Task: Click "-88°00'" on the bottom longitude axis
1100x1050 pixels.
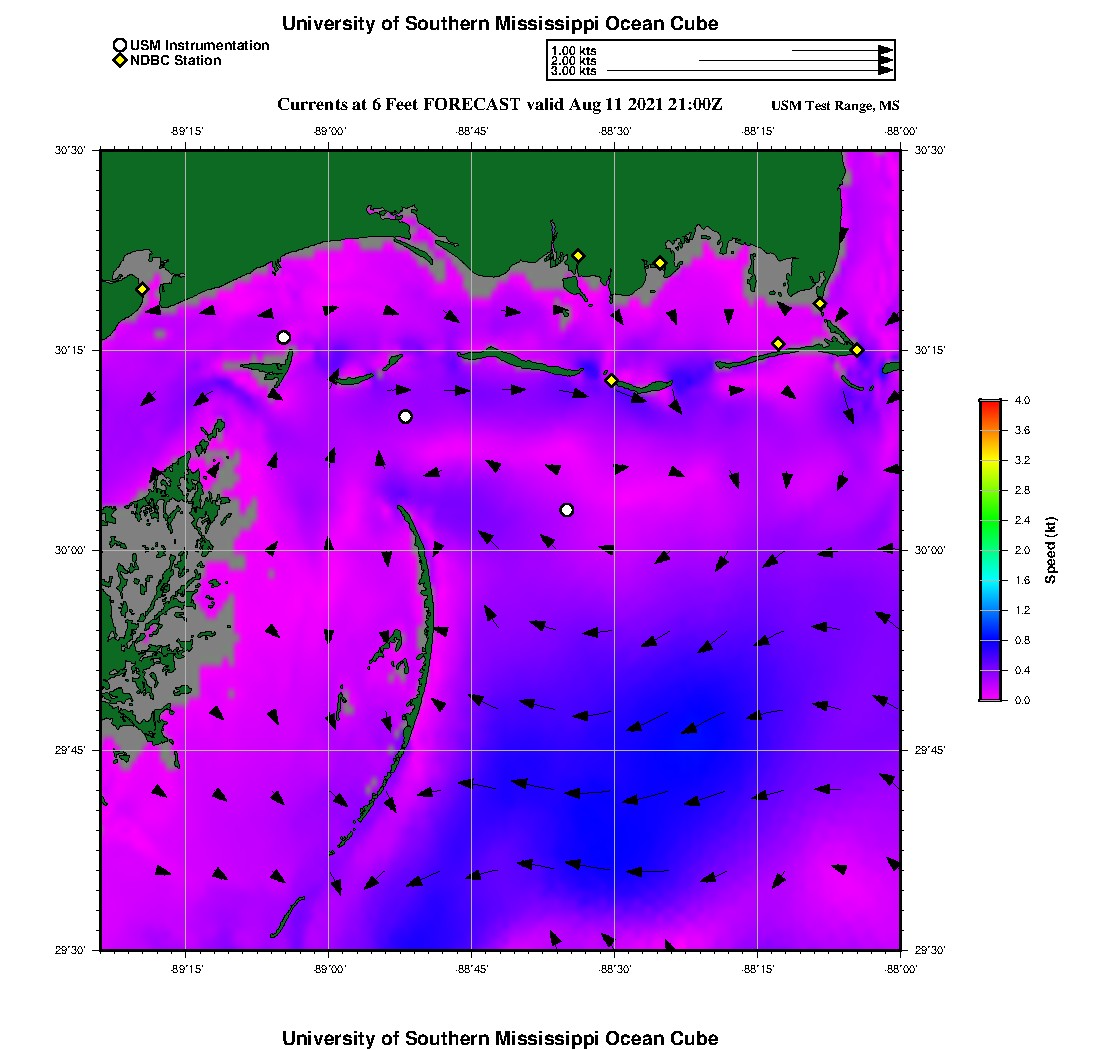Action: pos(901,969)
